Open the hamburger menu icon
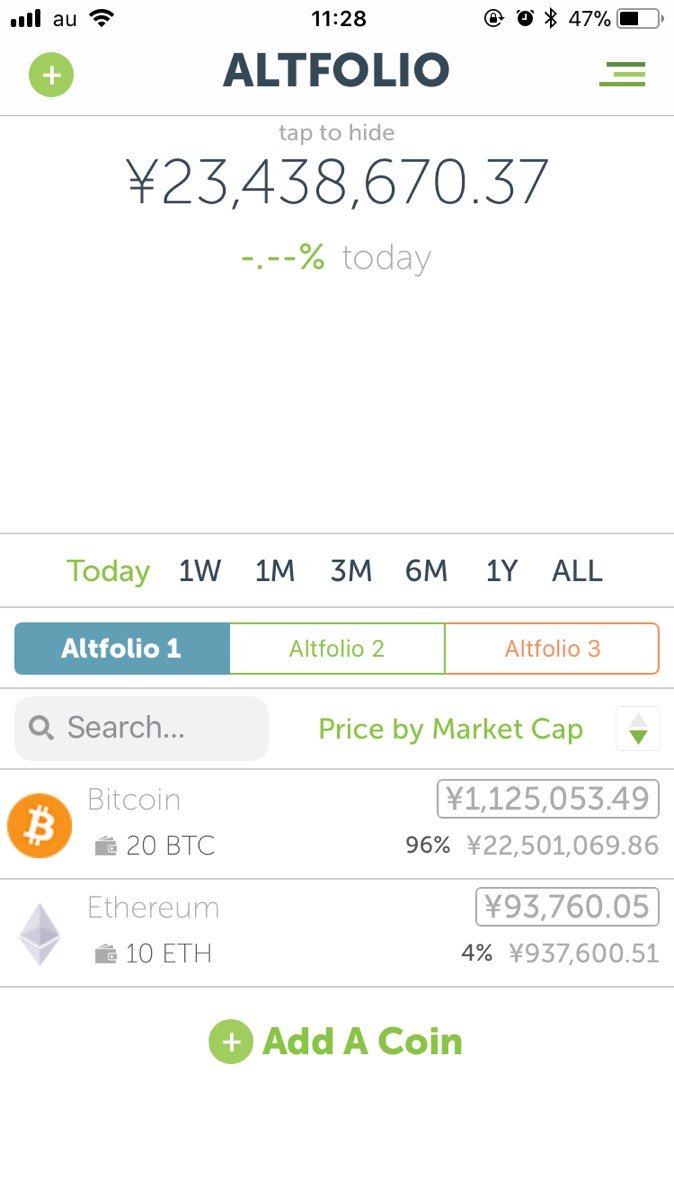 tap(622, 73)
